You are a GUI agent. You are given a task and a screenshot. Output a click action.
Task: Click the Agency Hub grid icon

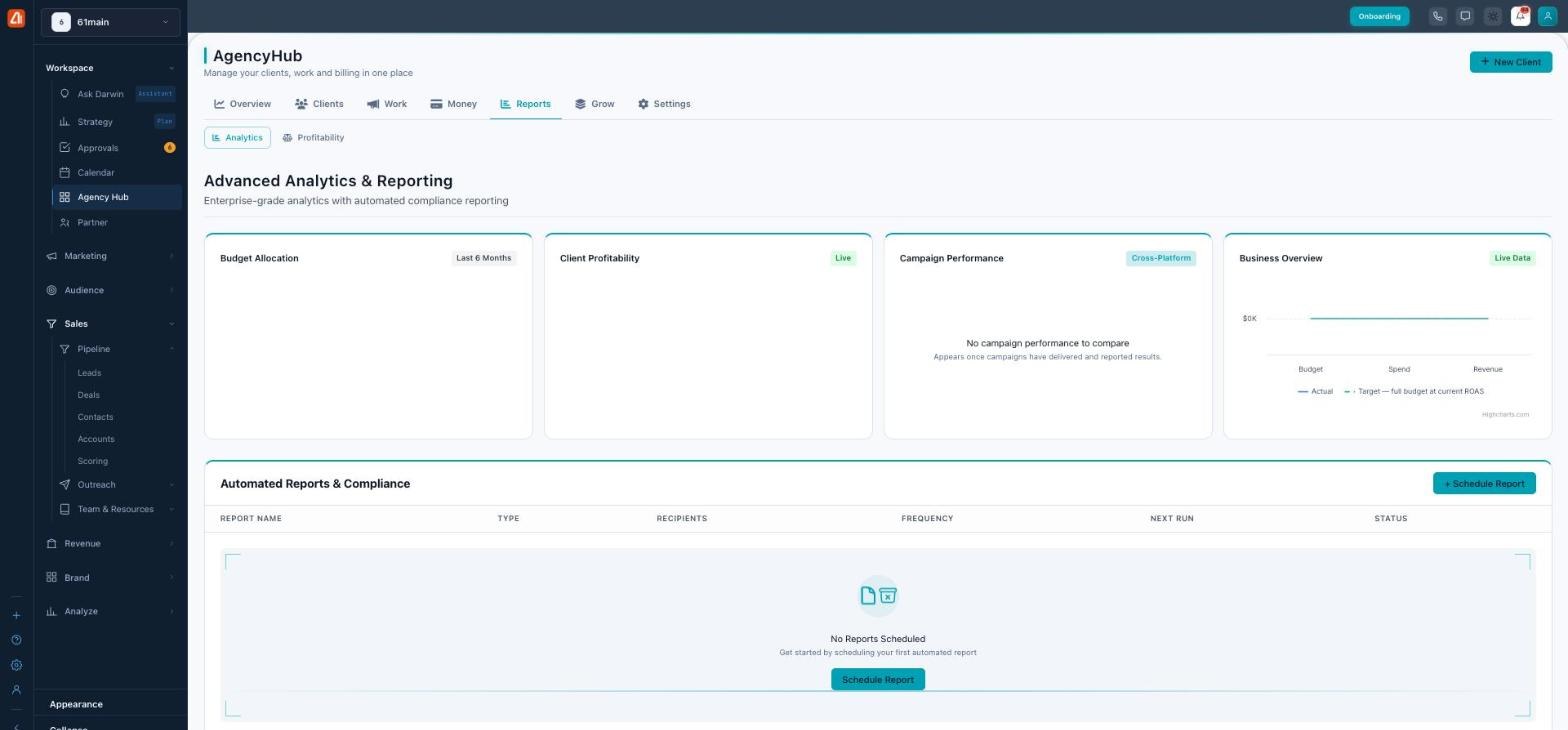(x=65, y=197)
